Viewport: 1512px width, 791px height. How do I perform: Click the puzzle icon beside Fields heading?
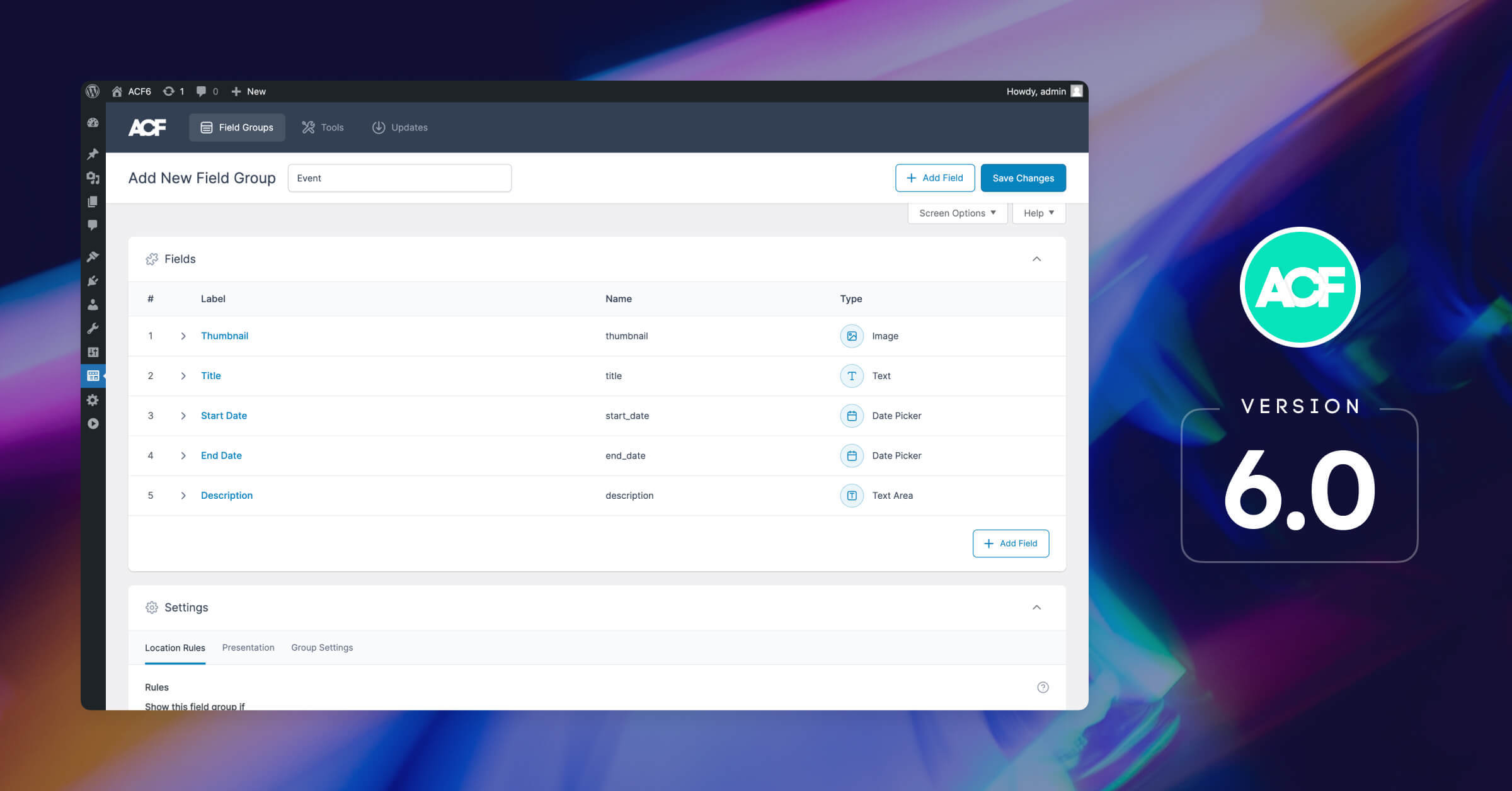pos(152,259)
